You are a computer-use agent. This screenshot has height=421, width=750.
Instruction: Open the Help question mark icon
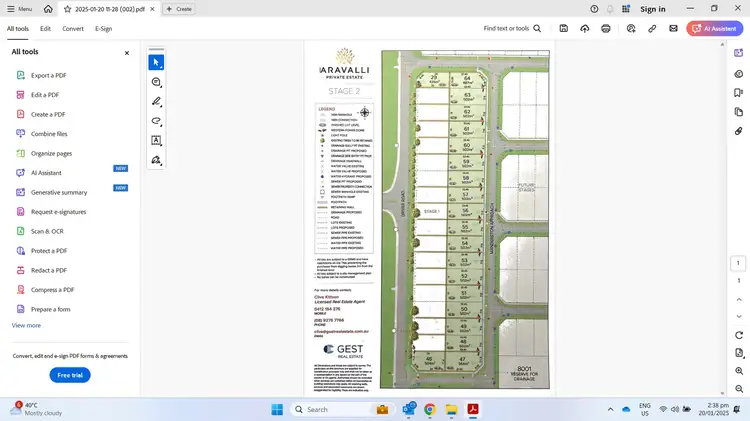point(594,9)
